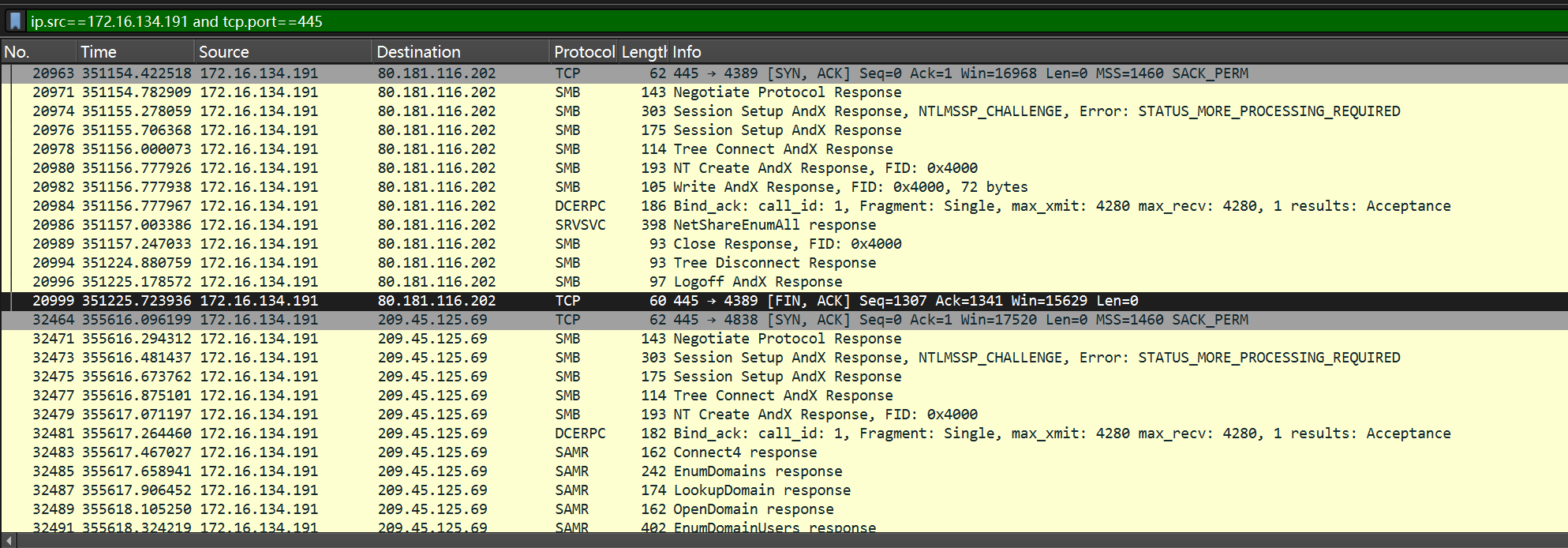1568x548 pixels.
Task: Click the horizontal scrollbar left arrow
Action: point(9,540)
